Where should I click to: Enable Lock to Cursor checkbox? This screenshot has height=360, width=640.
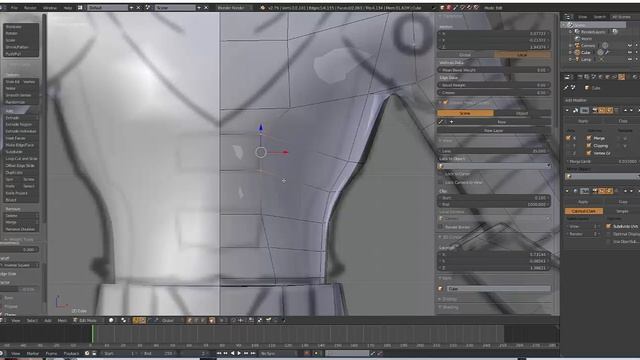(x=440, y=174)
